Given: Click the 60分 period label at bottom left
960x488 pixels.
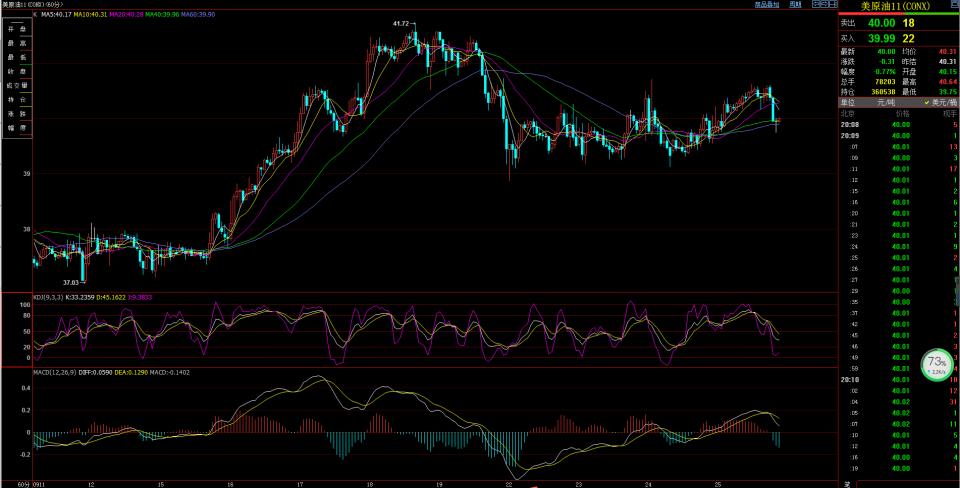Looking at the screenshot, I should pos(10,483).
